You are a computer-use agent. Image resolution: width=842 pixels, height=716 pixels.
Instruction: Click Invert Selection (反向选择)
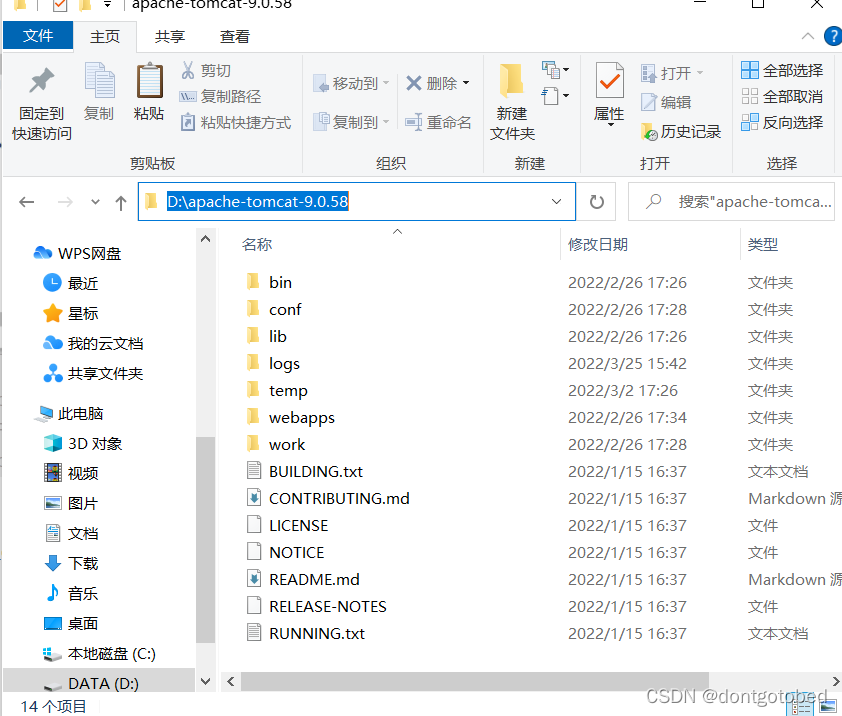782,122
